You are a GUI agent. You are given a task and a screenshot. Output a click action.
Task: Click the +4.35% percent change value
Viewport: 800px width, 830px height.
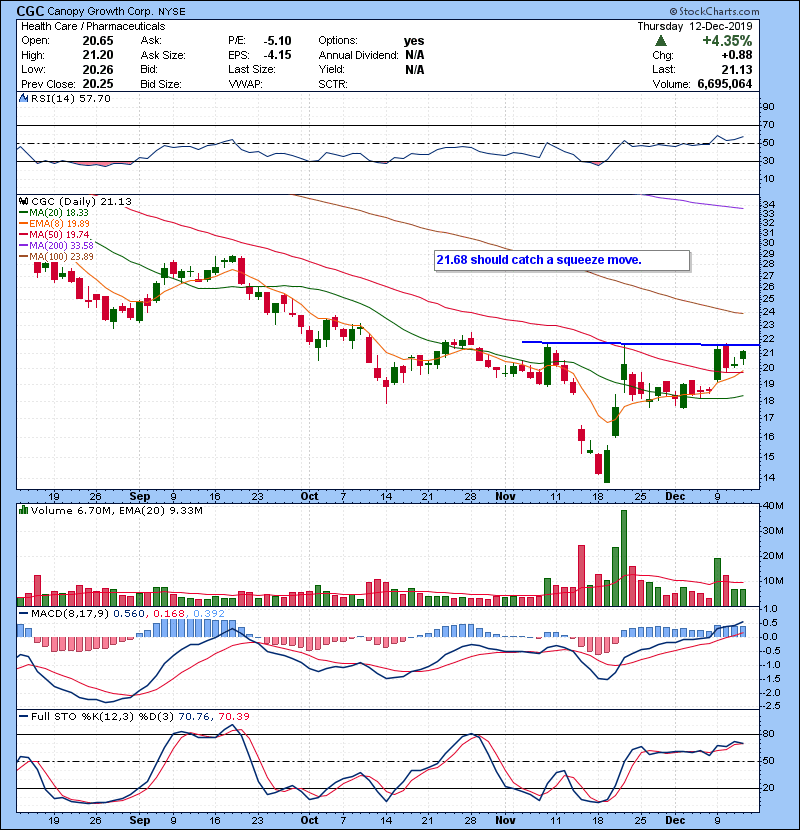point(727,41)
